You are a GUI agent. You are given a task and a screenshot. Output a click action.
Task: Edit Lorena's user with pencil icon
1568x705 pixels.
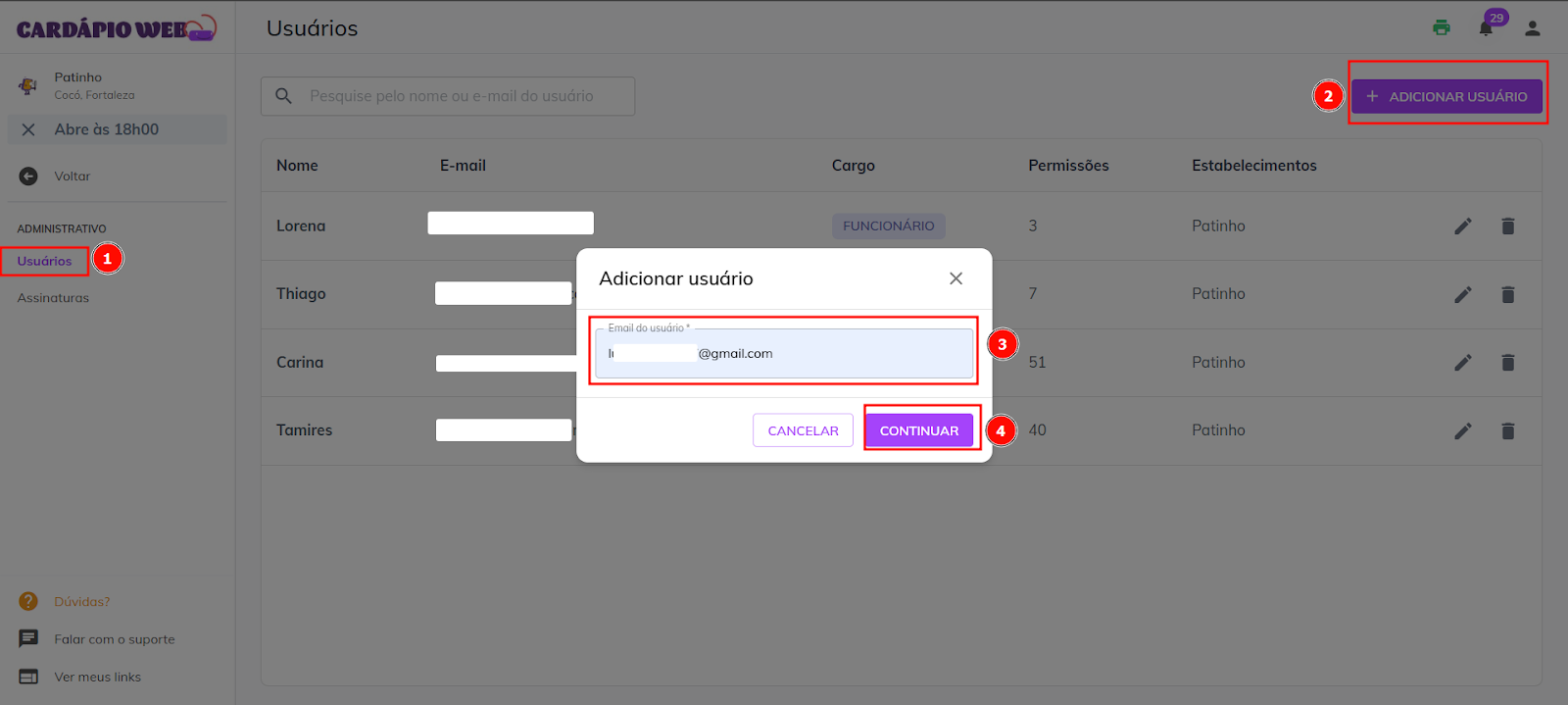pos(1462,227)
